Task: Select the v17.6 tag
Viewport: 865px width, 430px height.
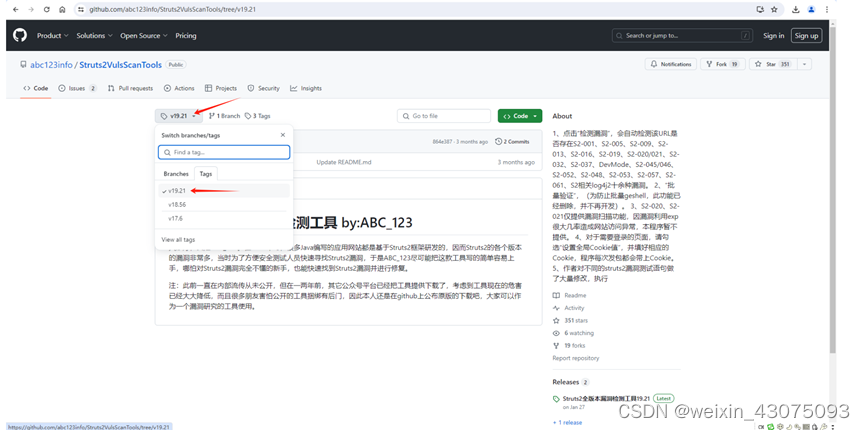Action: pos(224,219)
